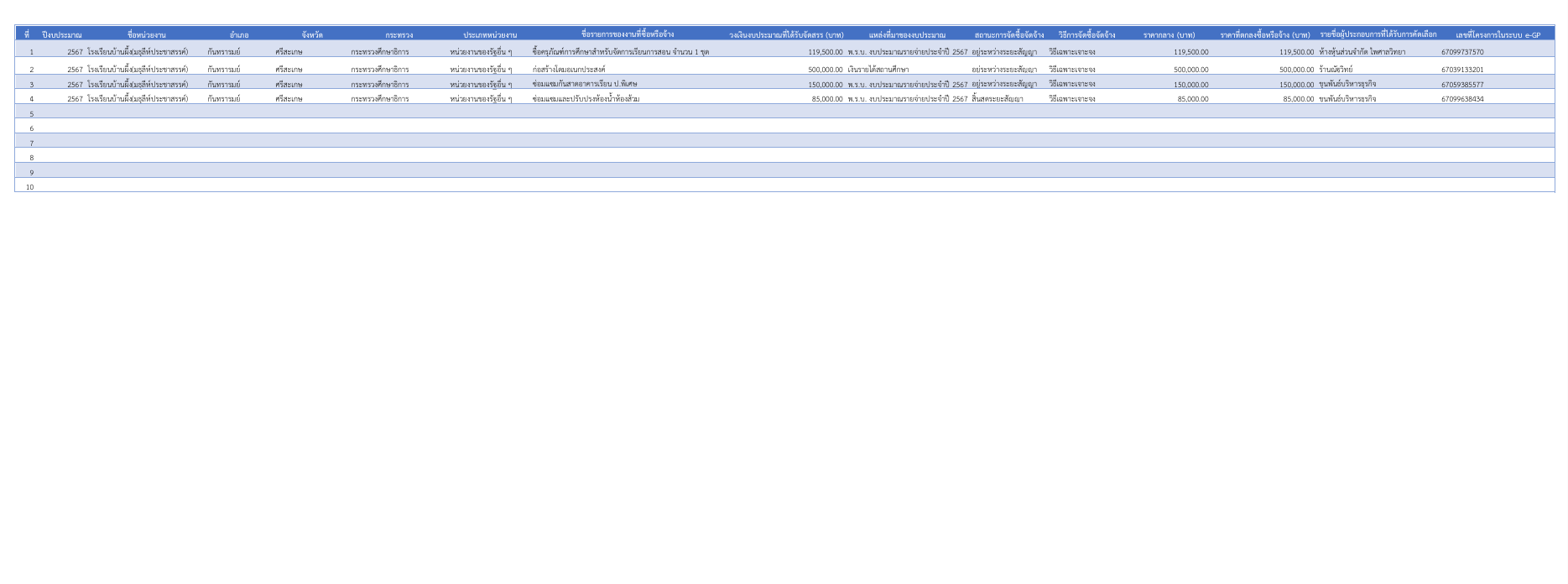
Task: Click the 'สิ้นสุดระยะสัญญา' status cell
Action: point(997,99)
